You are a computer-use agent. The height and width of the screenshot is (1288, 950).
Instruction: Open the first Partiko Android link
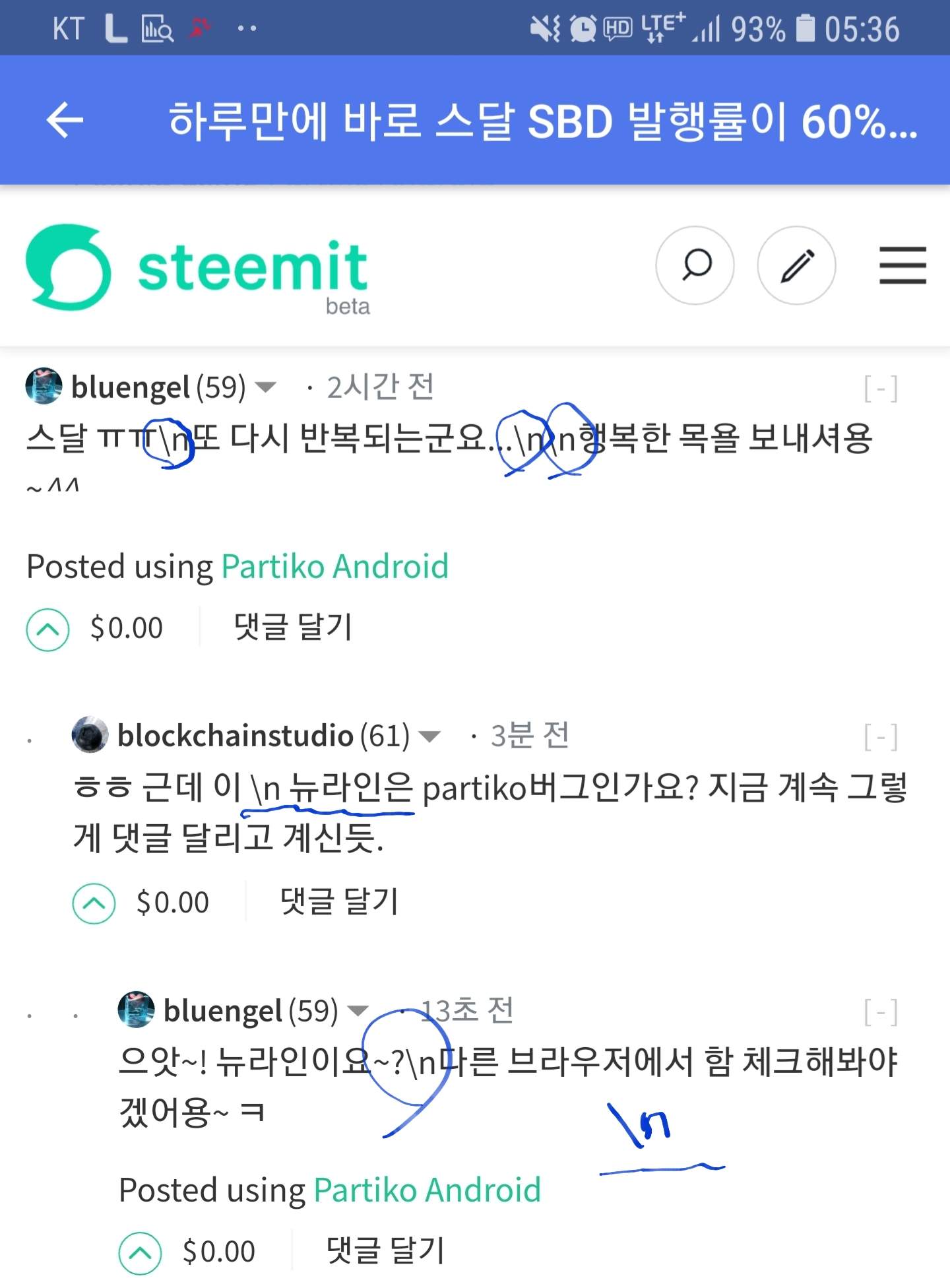point(335,566)
